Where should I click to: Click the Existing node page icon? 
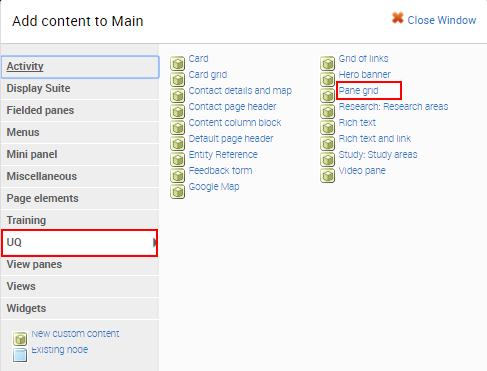tap(20, 355)
